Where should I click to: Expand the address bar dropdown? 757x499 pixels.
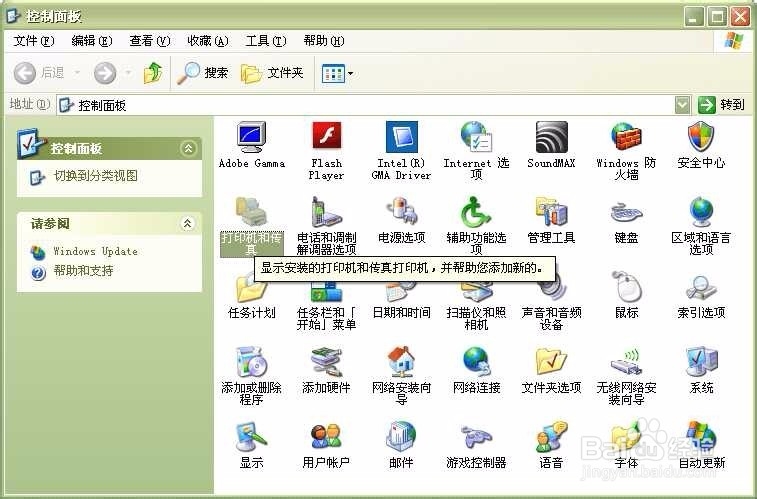(x=682, y=105)
